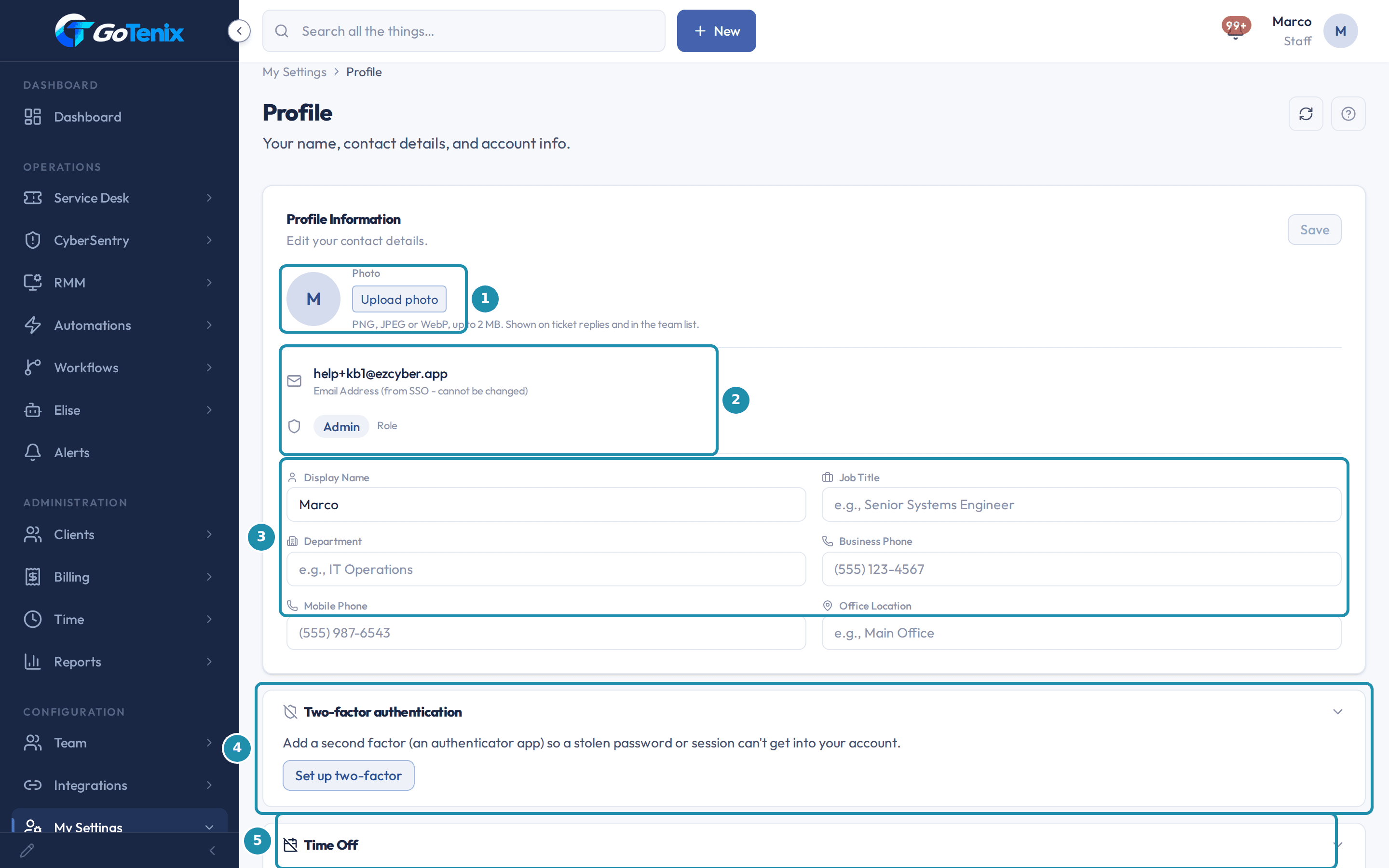Click the Reports bar chart icon

click(x=33, y=662)
